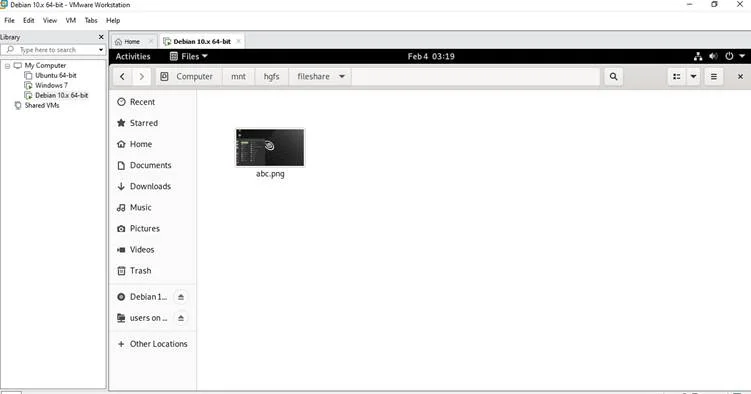Open Other Locations
Viewport: 751px width, 394px height.
click(x=153, y=344)
